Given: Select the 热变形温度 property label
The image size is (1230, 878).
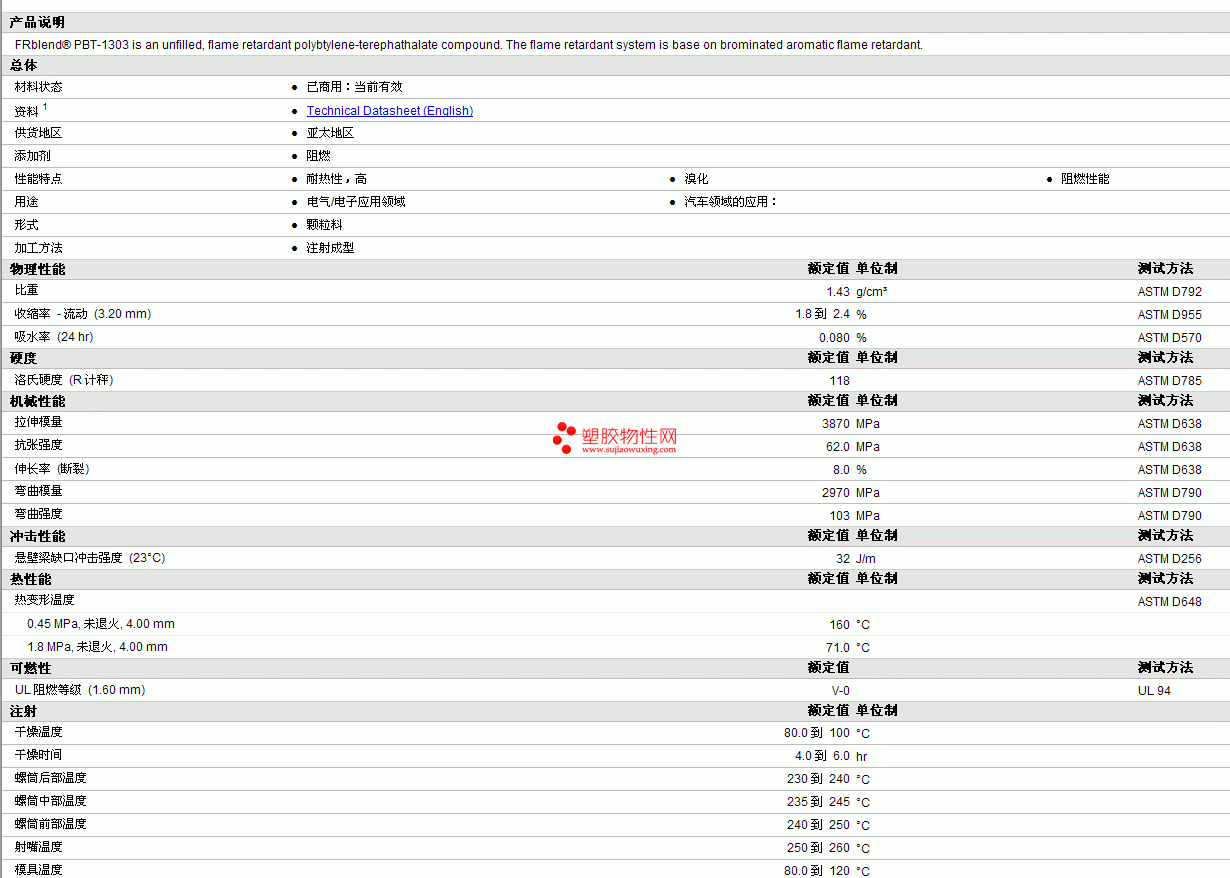Looking at the screenshot, I should [x=44, y=601].
